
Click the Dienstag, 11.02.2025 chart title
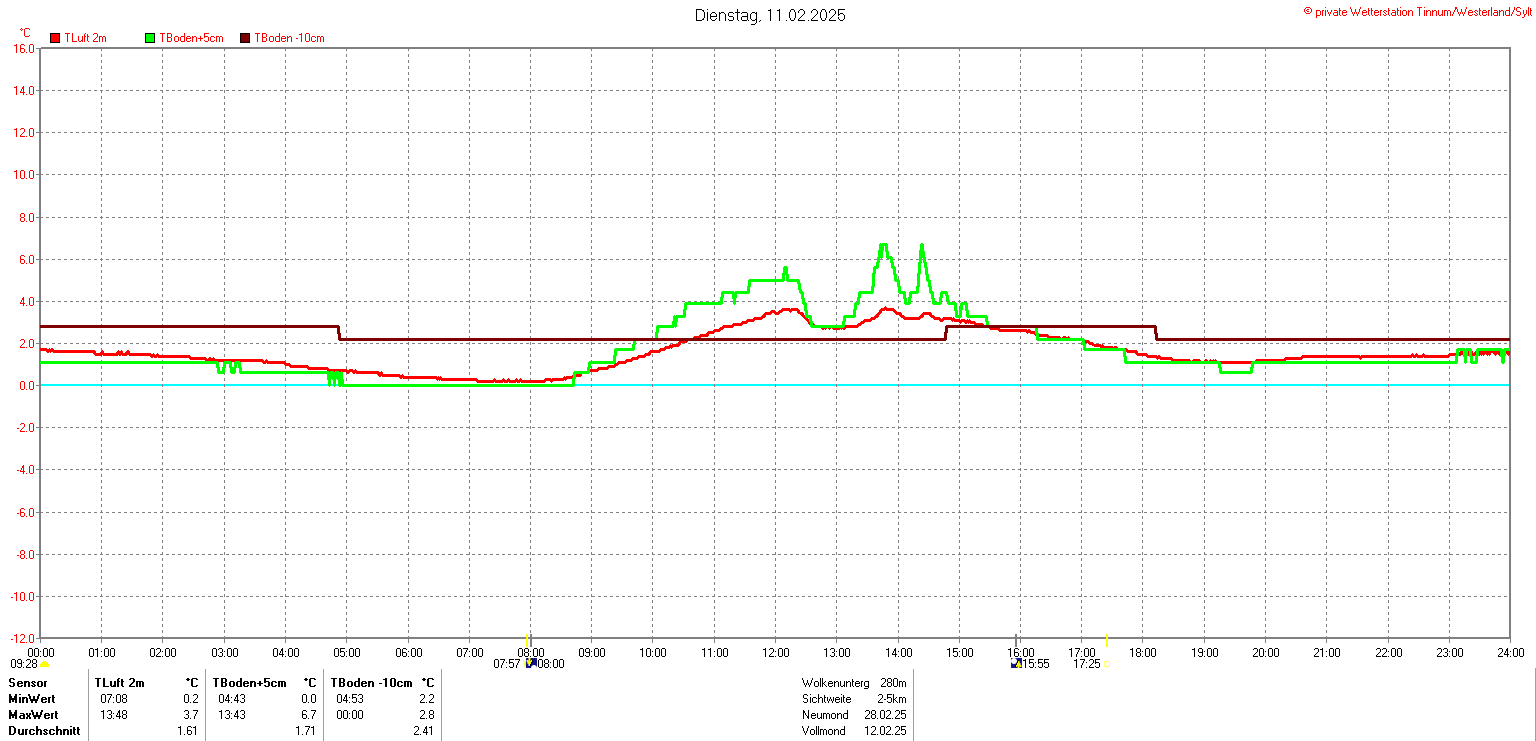click(770, 16)
